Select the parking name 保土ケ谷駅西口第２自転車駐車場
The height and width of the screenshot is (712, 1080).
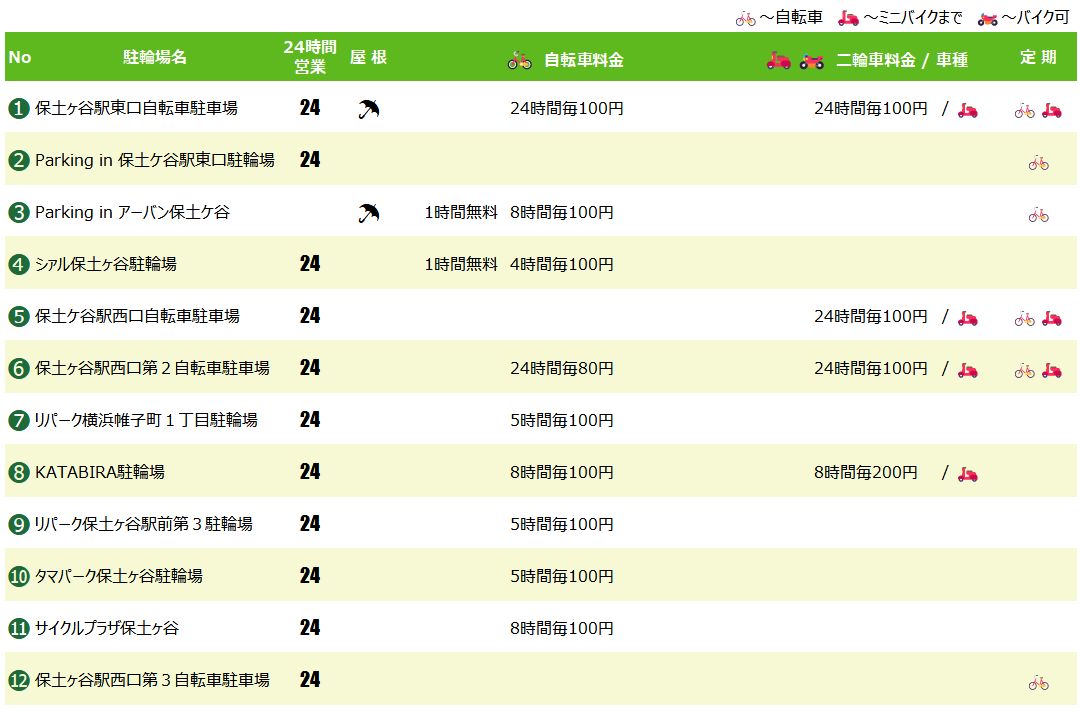coord(152,368)
